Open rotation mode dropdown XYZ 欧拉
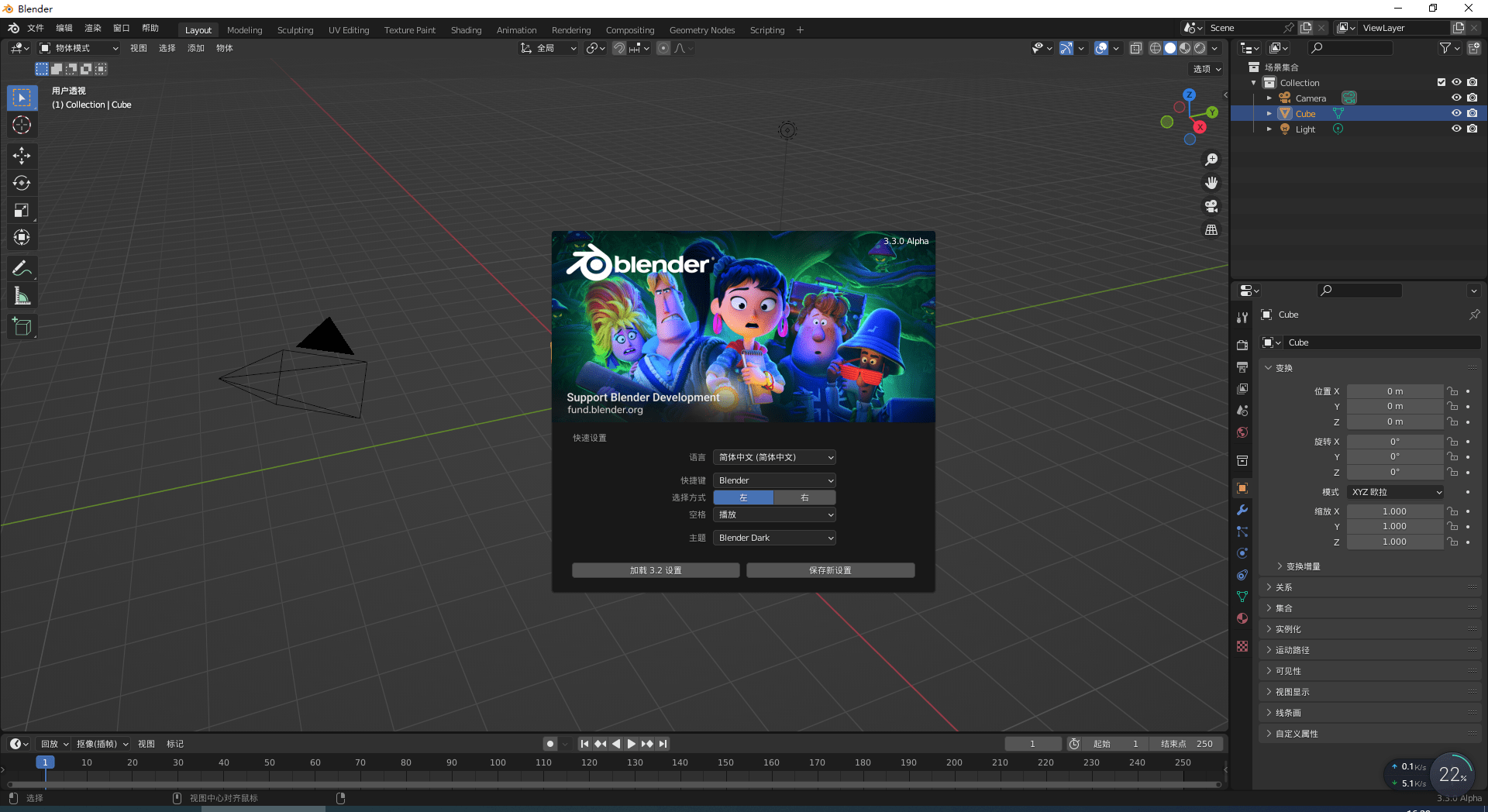This screenshot has height=812, width=1488. pyautogui.click(x=1395, y=492)
